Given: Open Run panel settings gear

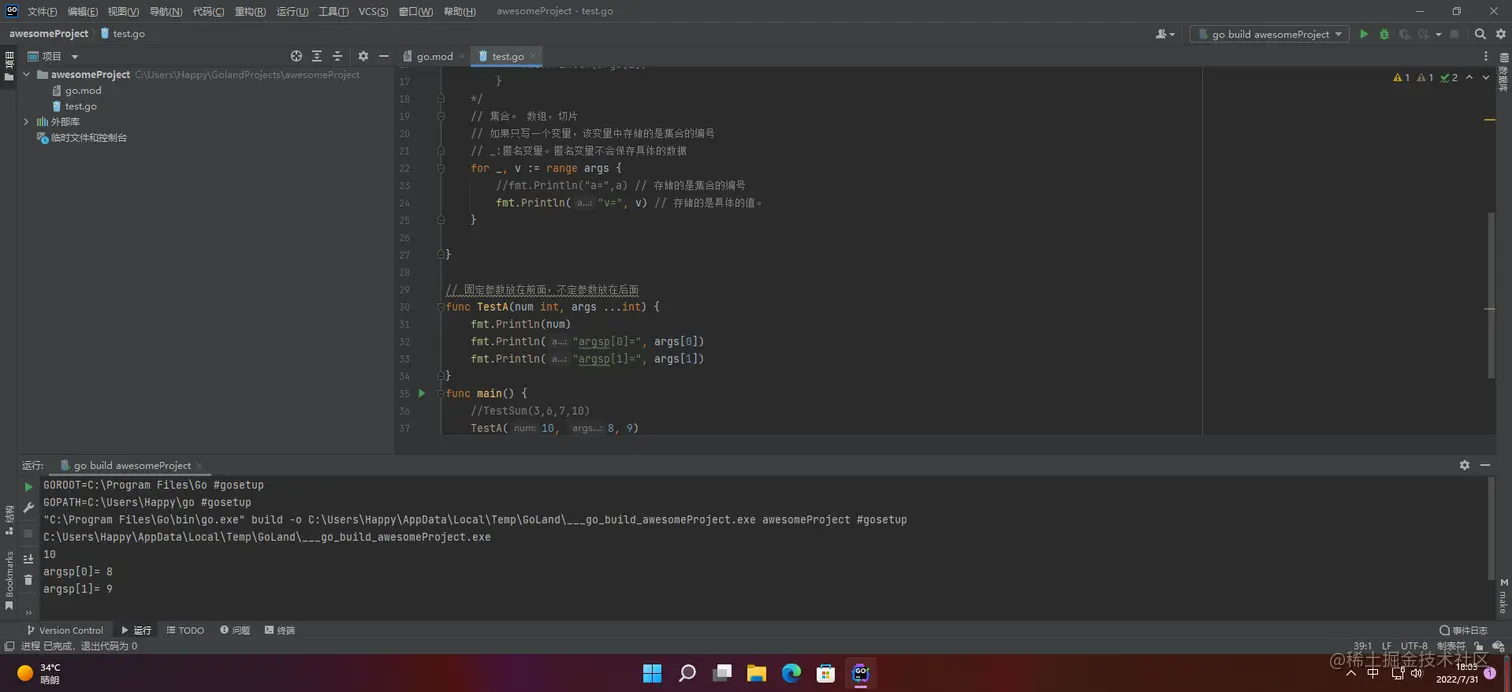Looking at the screenshot, I should pyautogui.click(x=1465, y=465).
